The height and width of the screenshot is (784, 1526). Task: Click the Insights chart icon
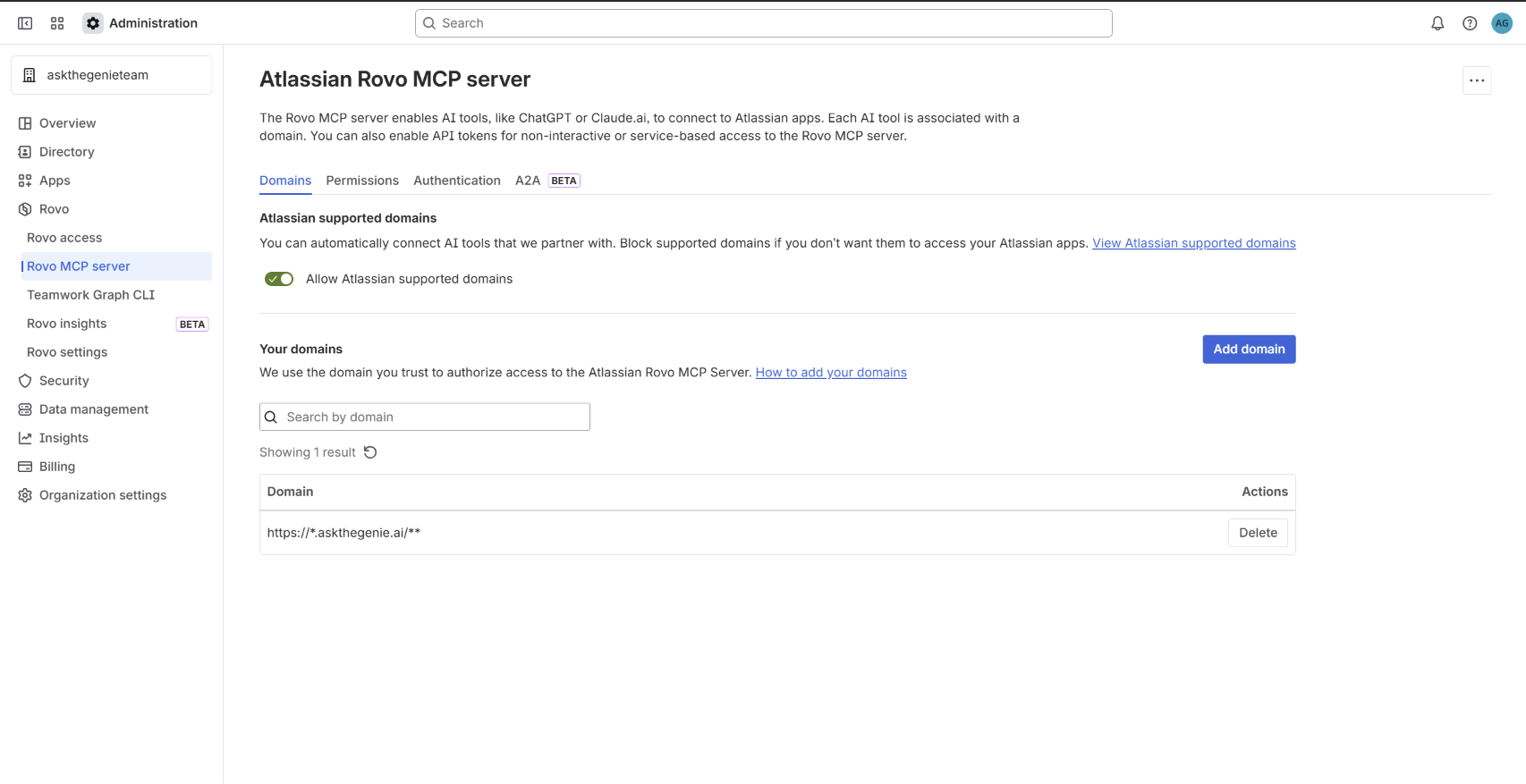tap(25, 438)
